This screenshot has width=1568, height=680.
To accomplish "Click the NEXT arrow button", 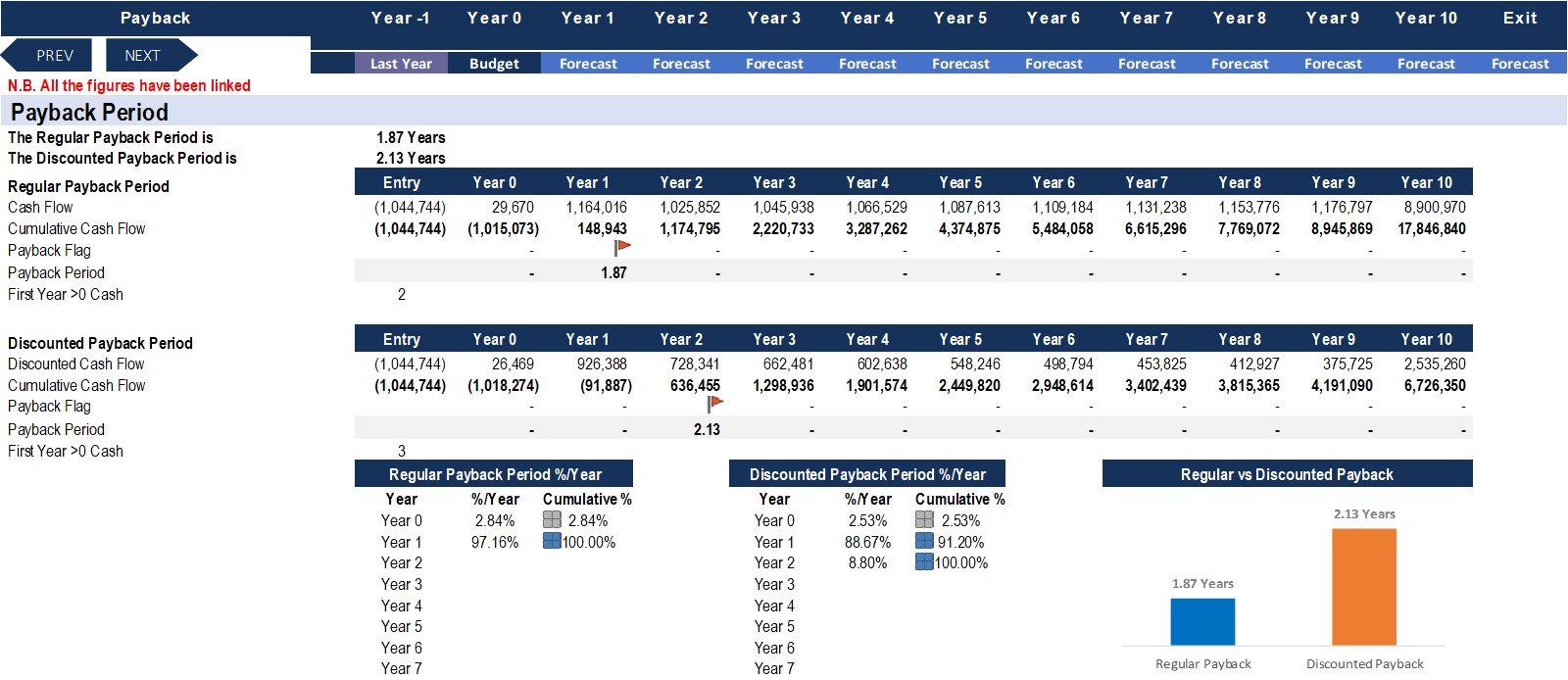I will (150, 55).
